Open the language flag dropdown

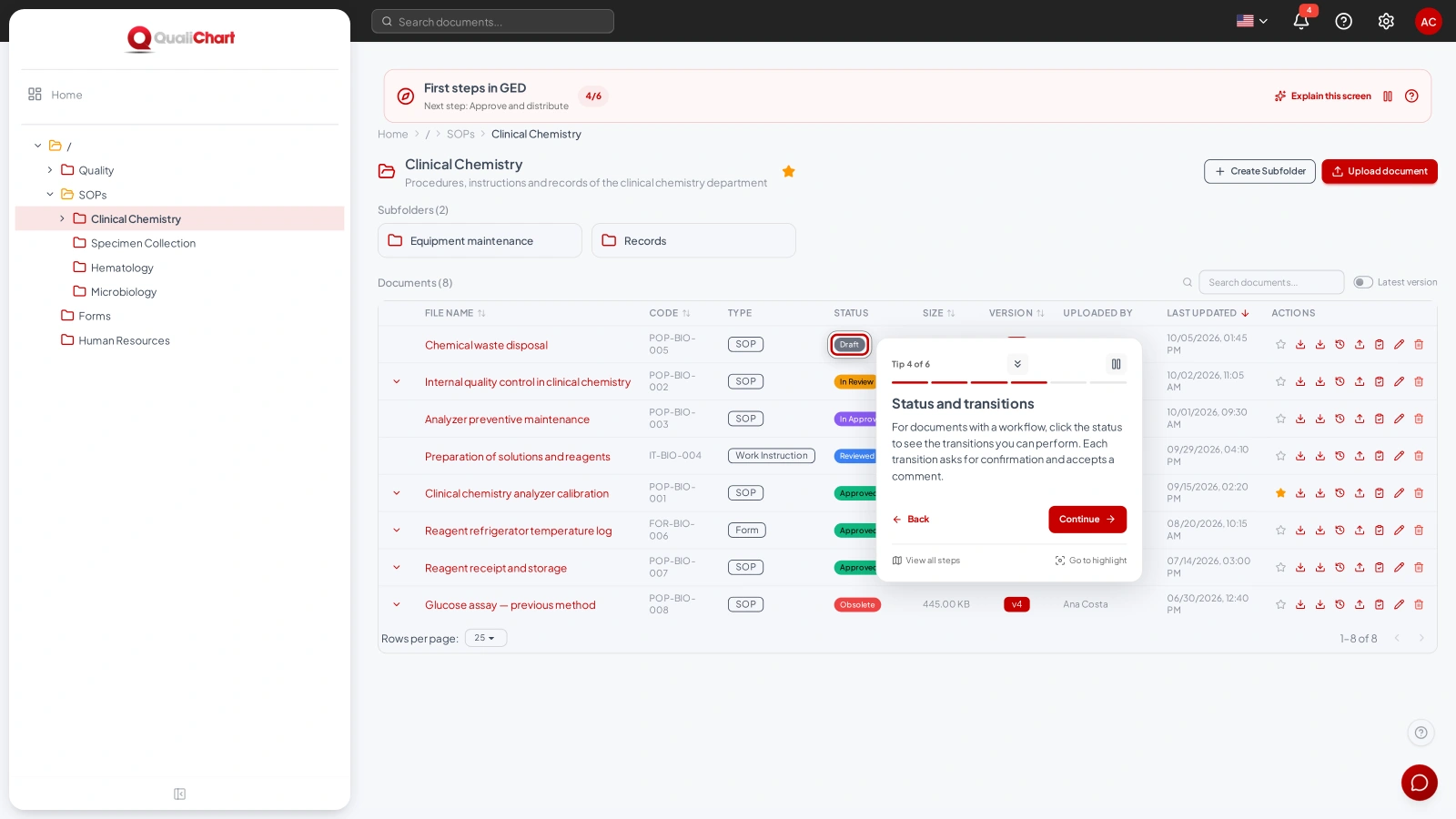pyautogui.click(x=1252, y=21)
